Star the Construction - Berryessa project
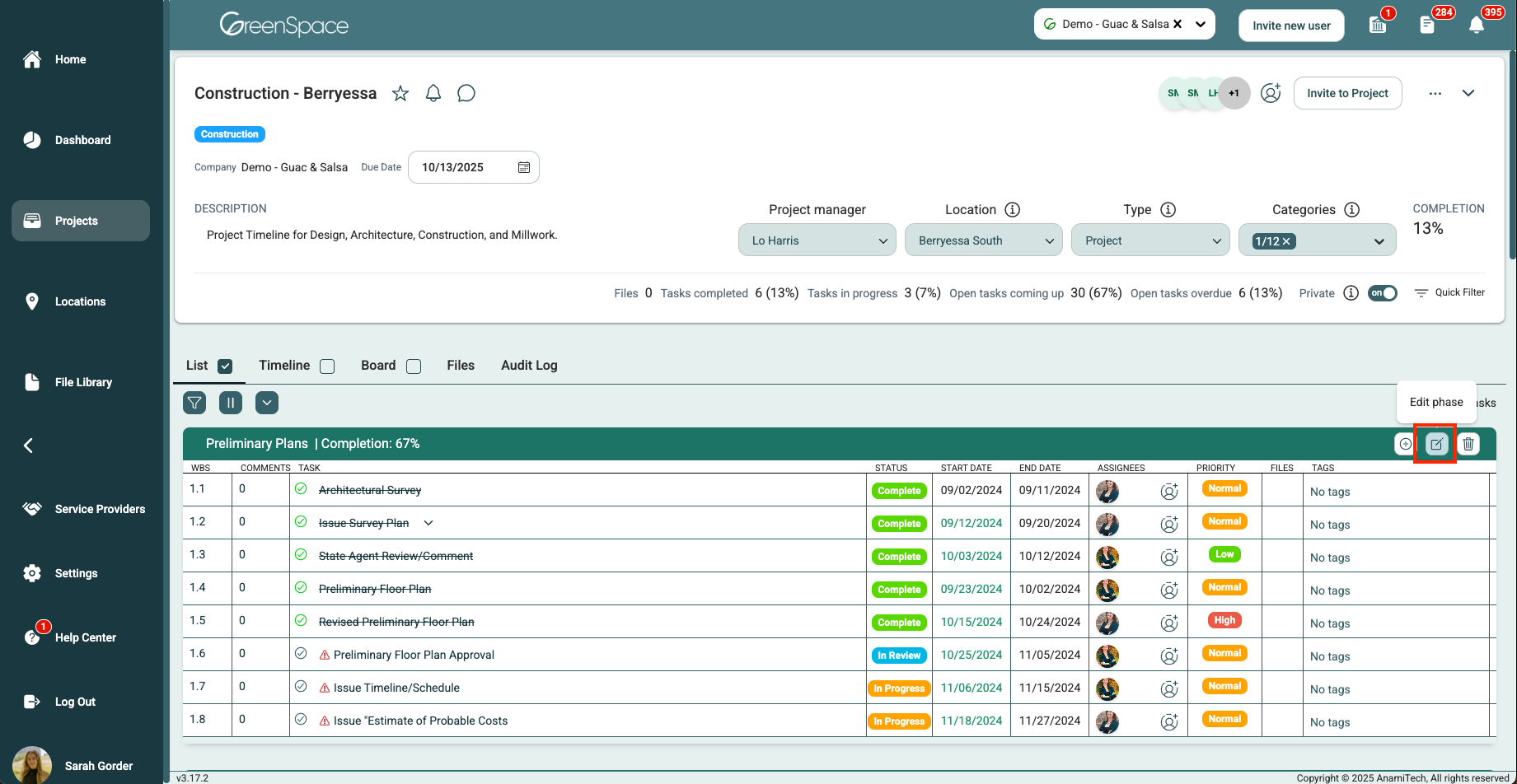Image resolution: width=1517 pixels, height=784 pixels. pyautogui.click(x=400, y=93)
